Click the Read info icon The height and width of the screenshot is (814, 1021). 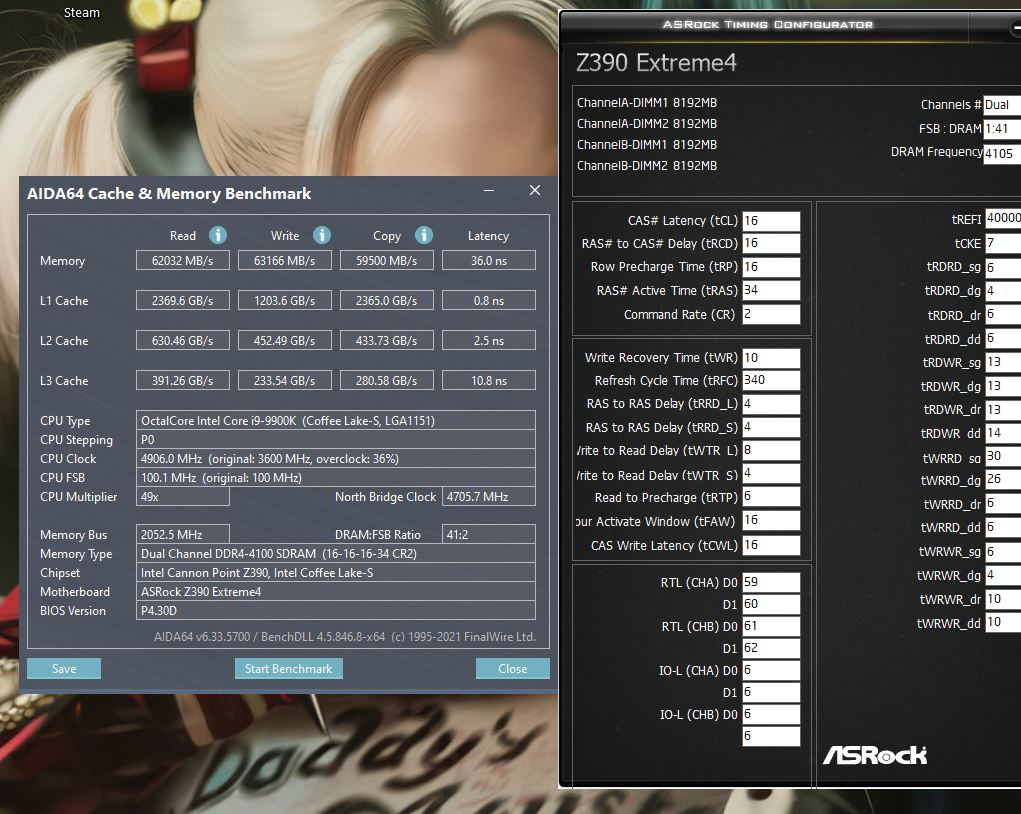point(217,235)
